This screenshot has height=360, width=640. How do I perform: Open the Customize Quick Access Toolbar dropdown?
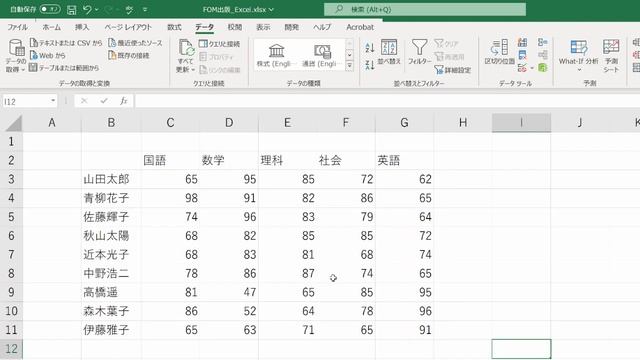point(145,9)
